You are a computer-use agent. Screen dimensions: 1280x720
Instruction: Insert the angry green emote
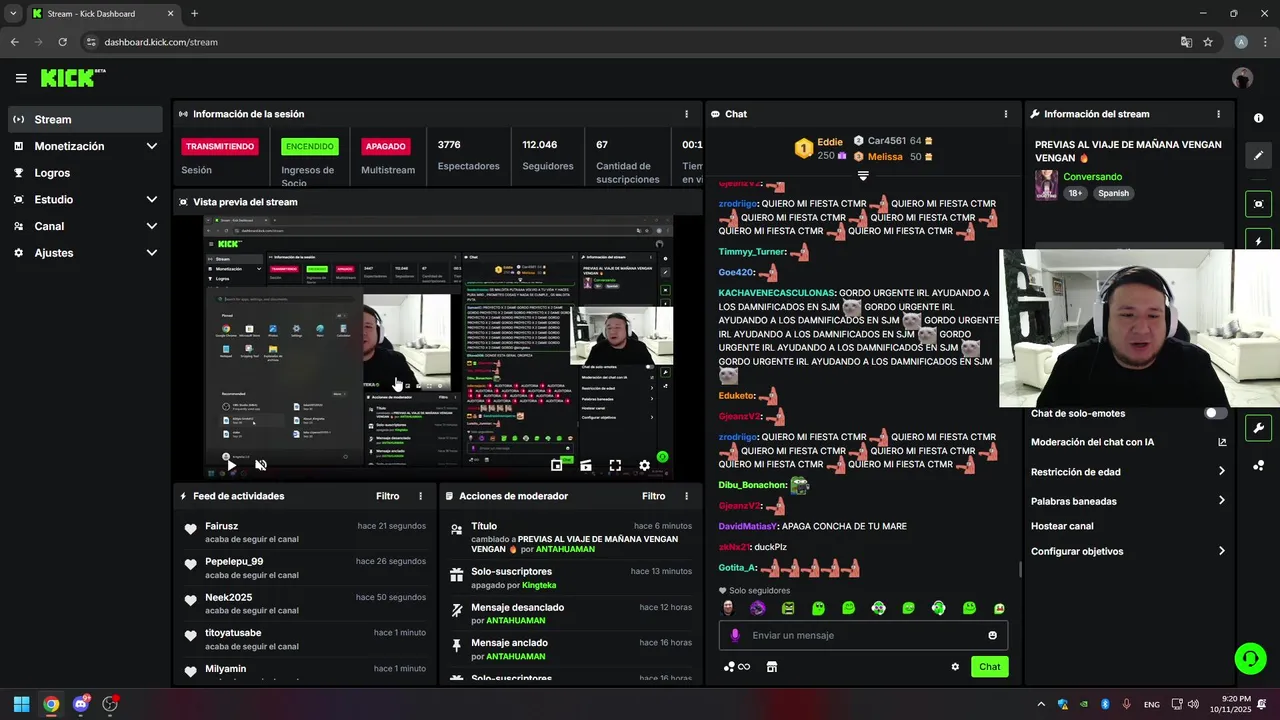point(788,608)
